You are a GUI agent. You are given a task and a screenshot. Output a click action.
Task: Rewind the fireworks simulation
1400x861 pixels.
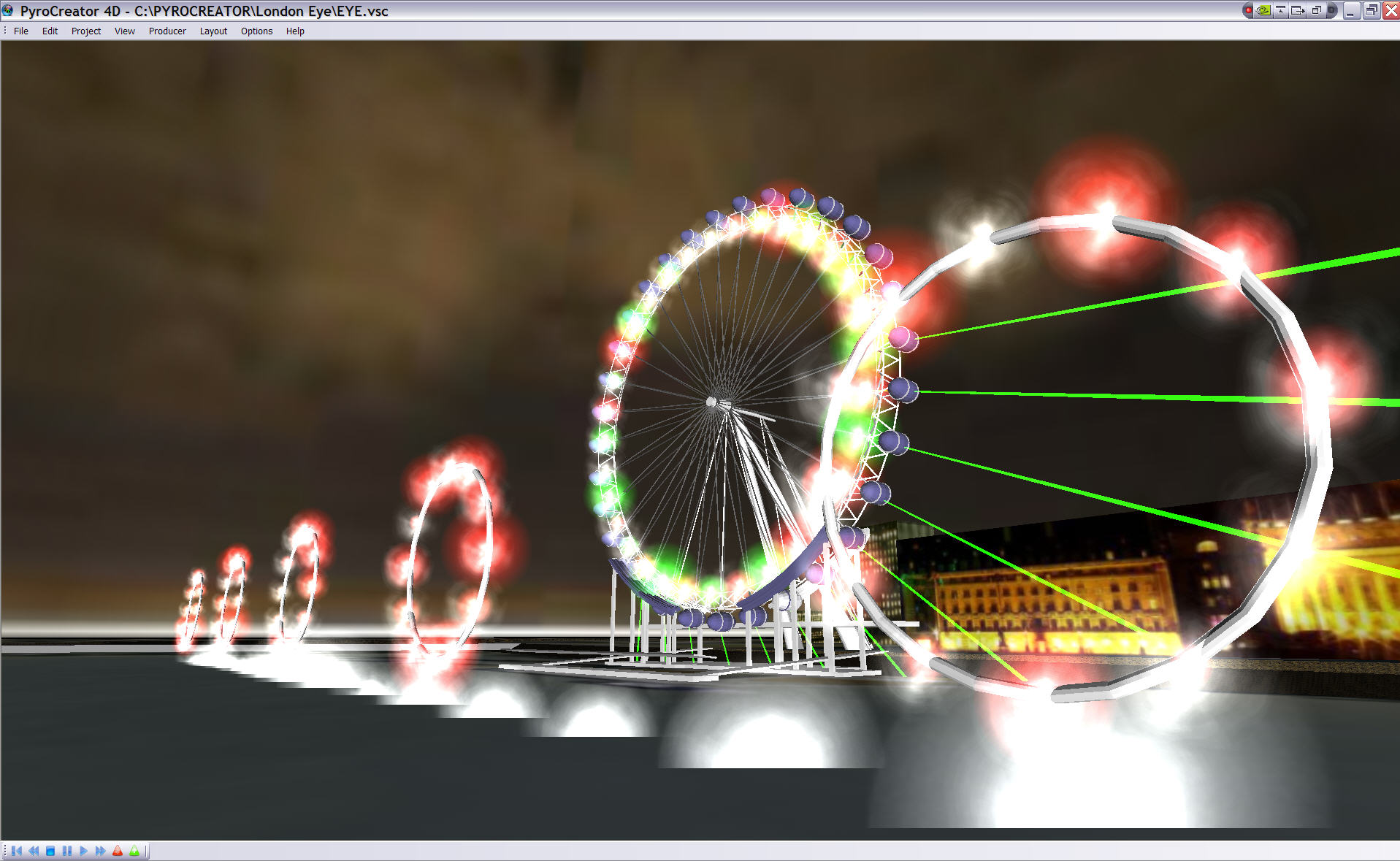click(34, 851)
